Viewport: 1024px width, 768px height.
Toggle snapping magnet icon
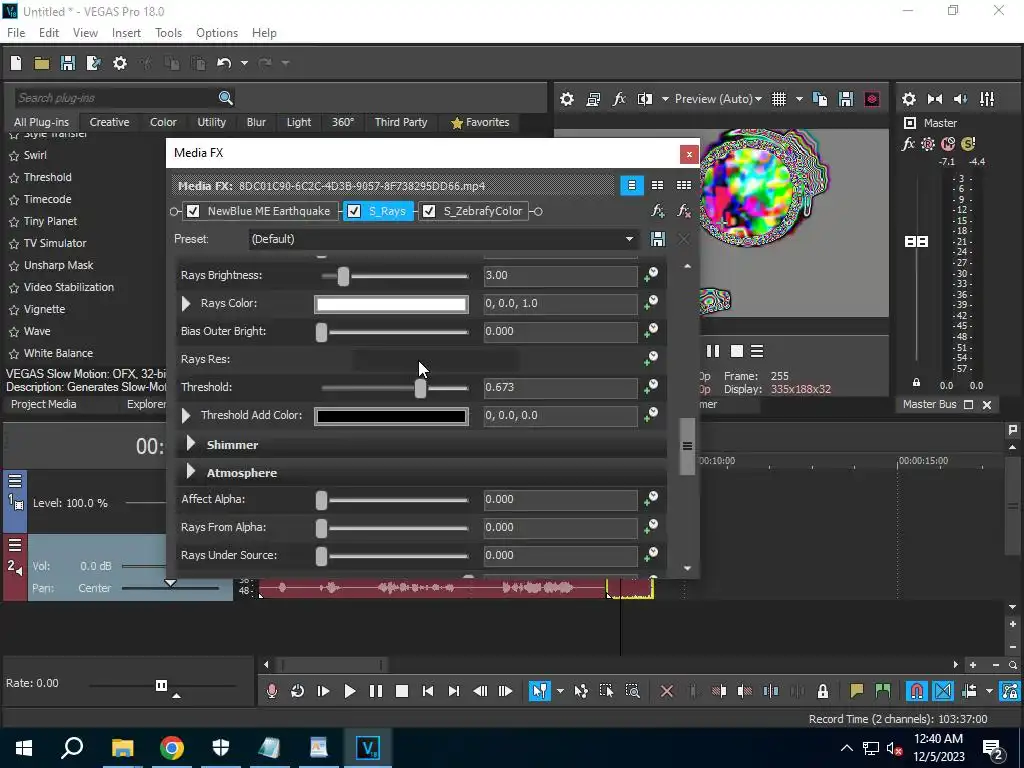point(917,691)
